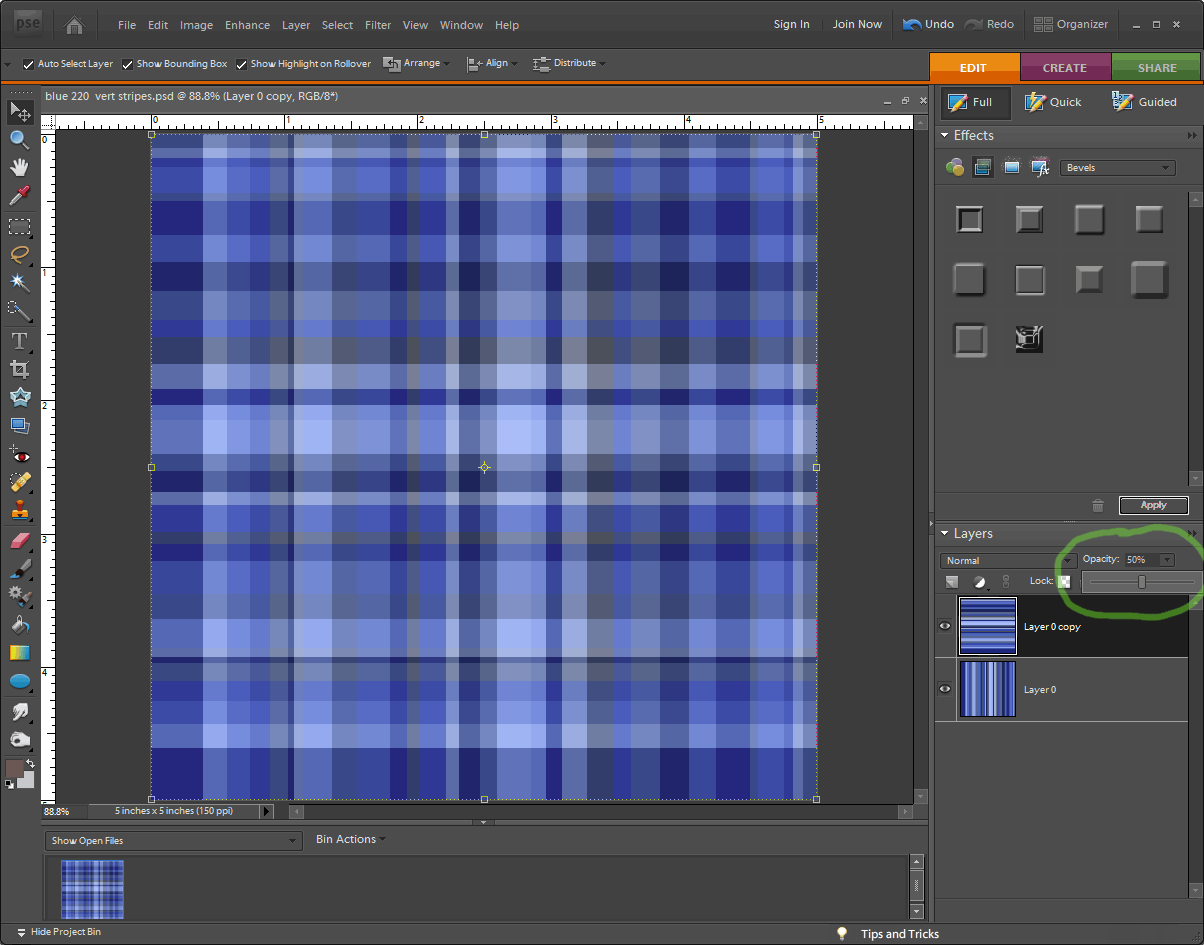Select the Layer 0 thumbnail
The height and width of the screenshot is (945, 1204).
pyautogui.click(x=987, y=689)
